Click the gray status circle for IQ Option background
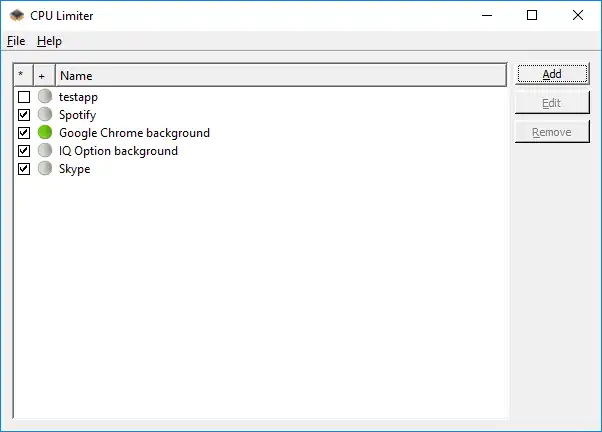Screen dimensions: 602x432 pos(45,151)
